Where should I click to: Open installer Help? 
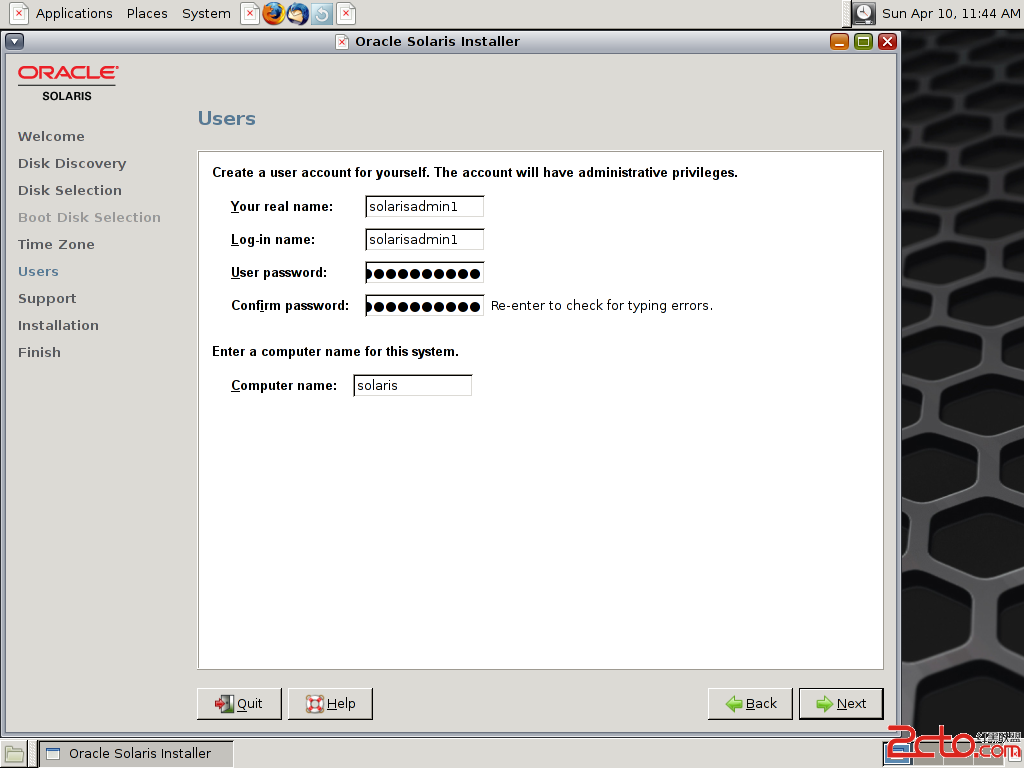(x=330, y=703)
